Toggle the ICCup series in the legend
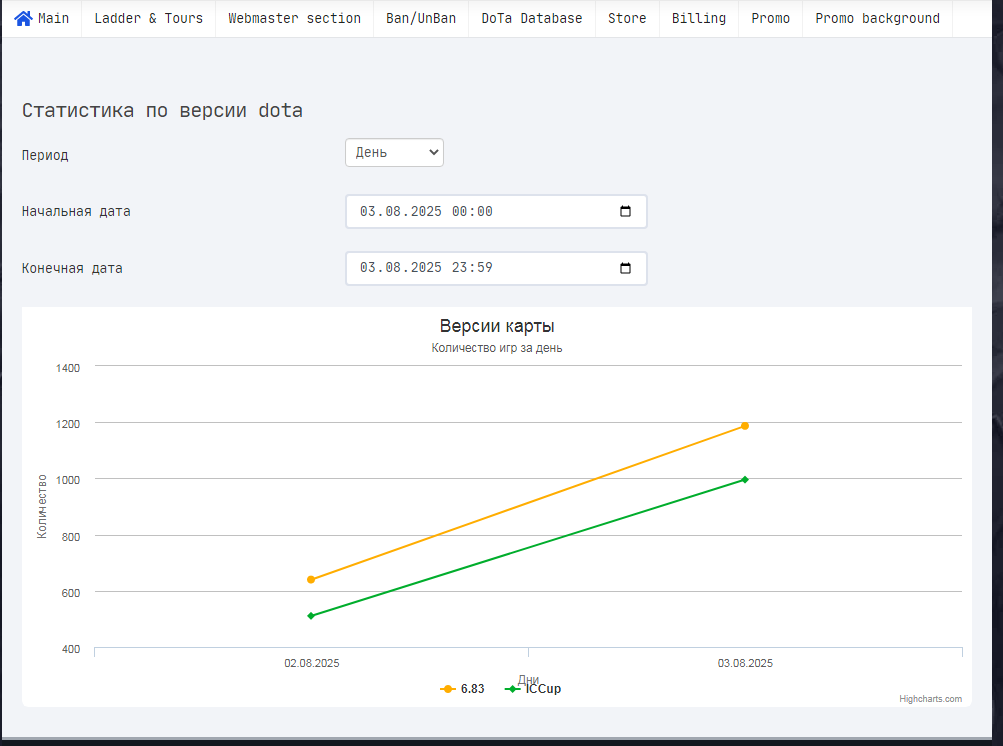The height and width of the screenshot is (746, 1003). pos(533,689)
